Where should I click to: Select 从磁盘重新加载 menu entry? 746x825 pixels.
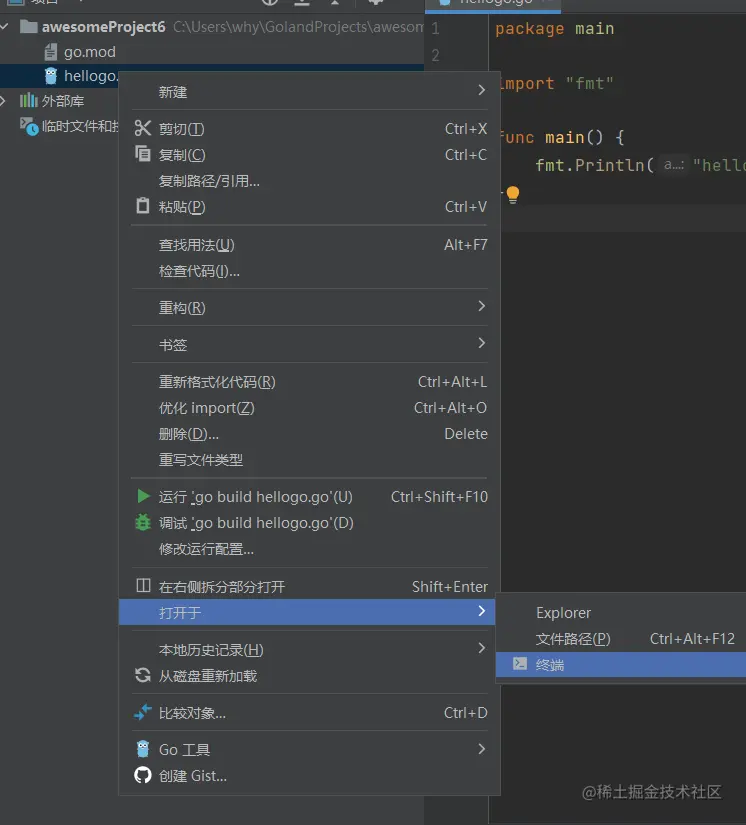pos(309,676)
